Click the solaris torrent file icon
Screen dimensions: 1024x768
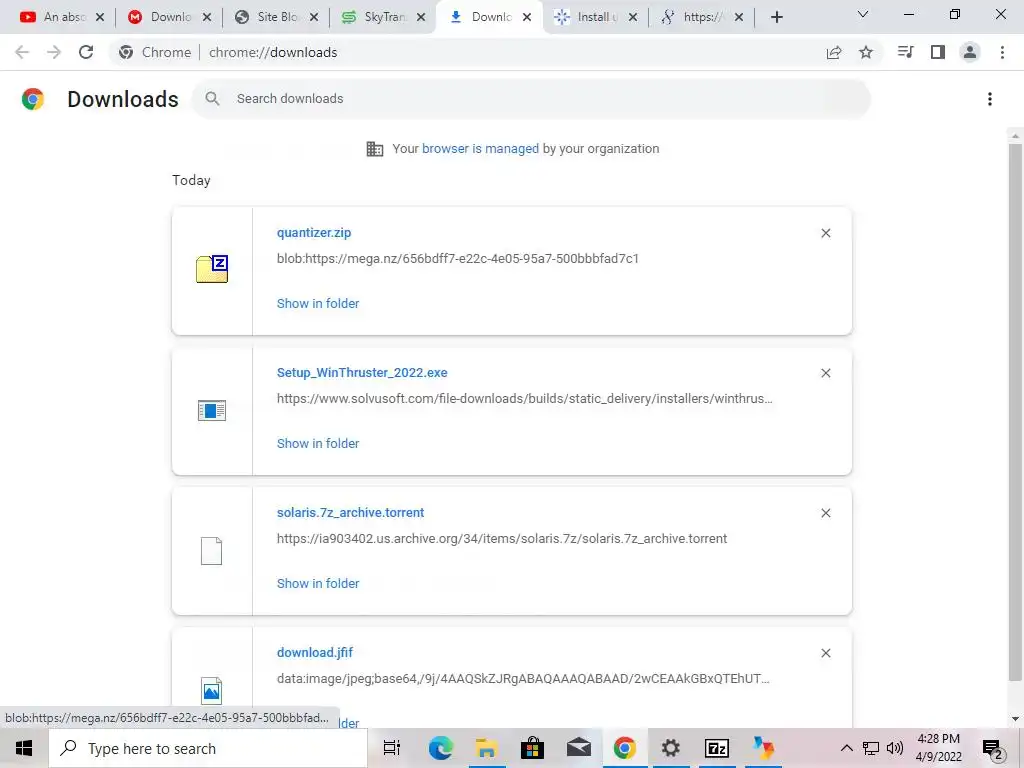tap(211, 551)
